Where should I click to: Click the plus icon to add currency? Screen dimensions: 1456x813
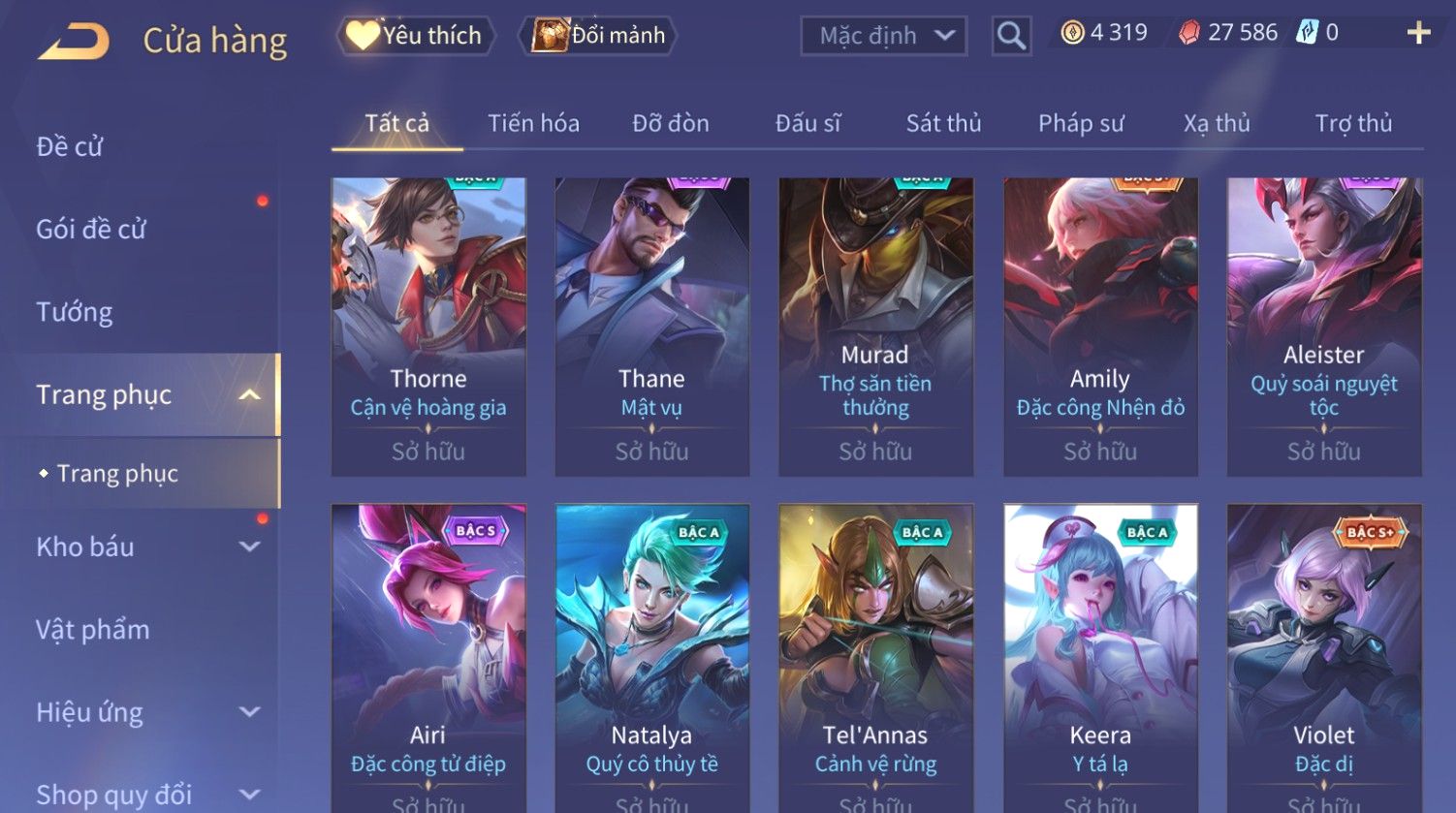1418,33
